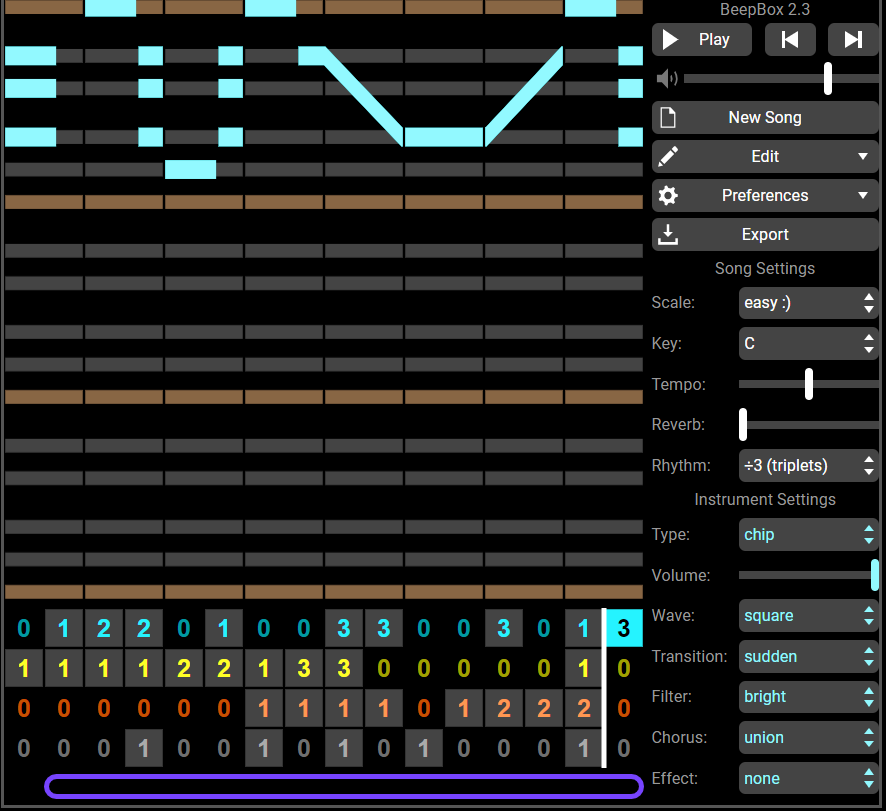
Task: Select the highlighted cyan pattern 3 in last bar
Action: (x=624, y=628)
